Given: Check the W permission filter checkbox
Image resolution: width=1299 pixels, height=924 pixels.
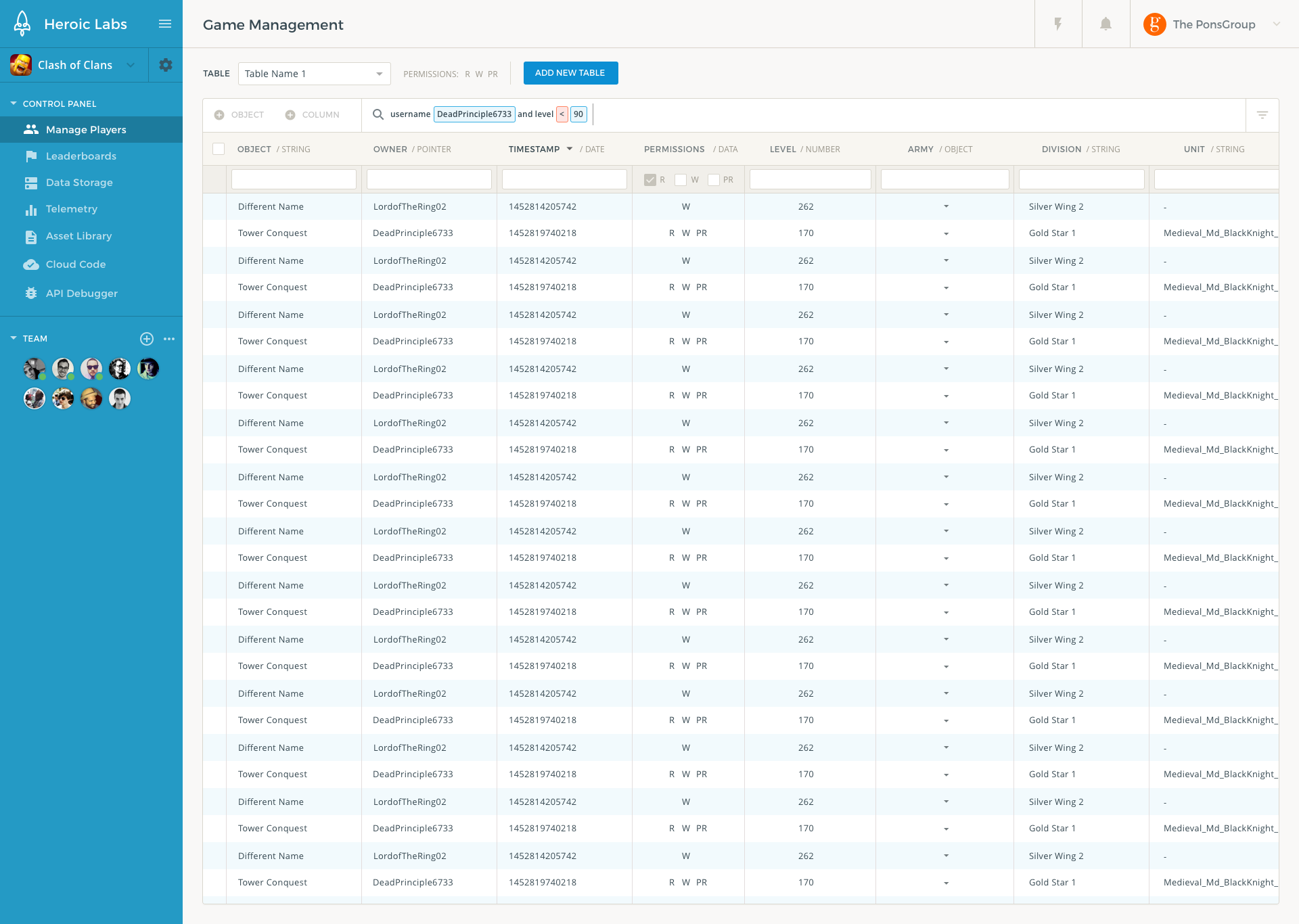Looking at the screenshot, I should [x=681, y=180].
